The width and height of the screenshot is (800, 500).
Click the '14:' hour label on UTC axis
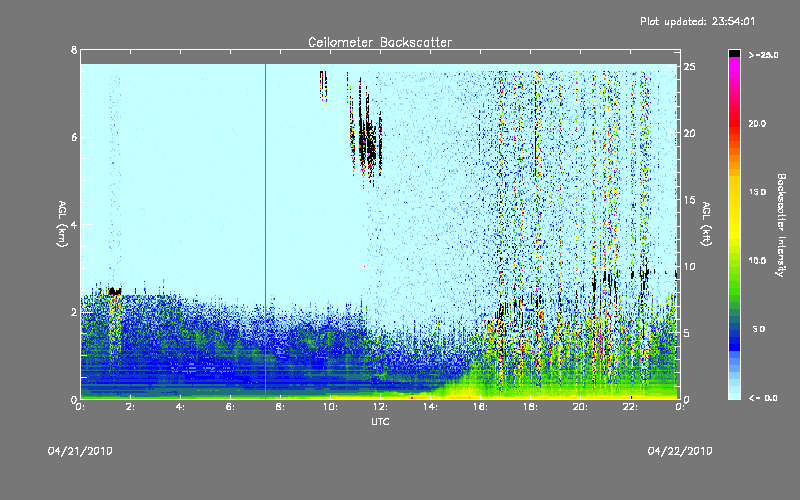pyautogui.click(x=430, y=407)
